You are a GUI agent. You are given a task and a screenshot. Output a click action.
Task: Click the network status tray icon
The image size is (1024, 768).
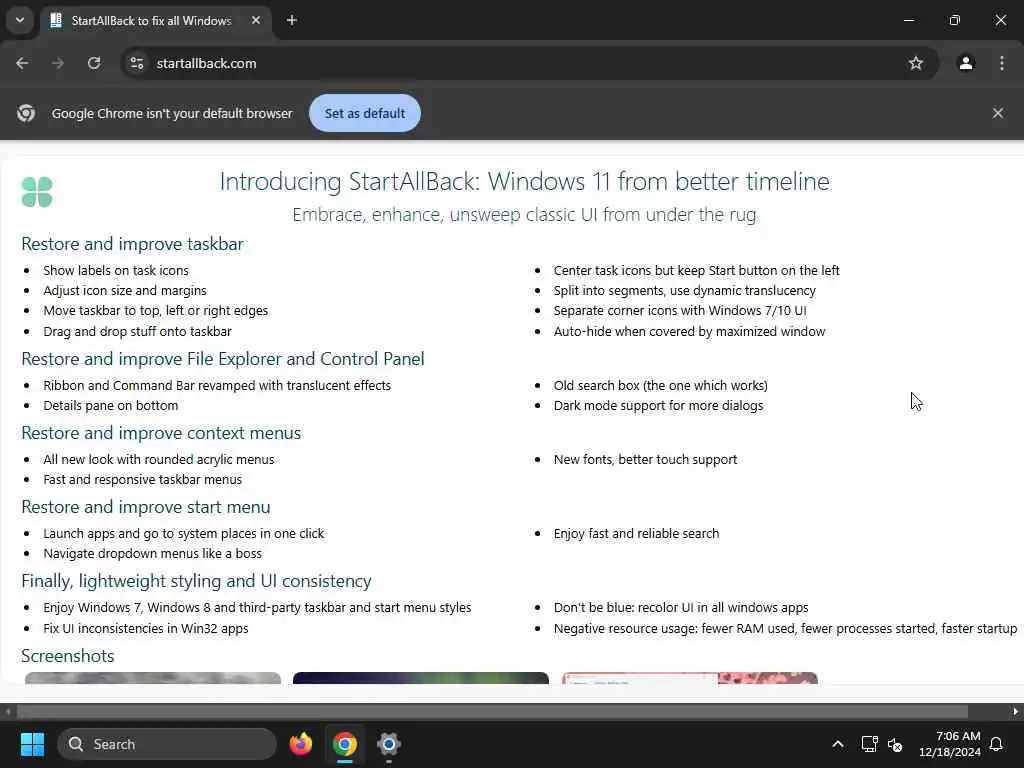pos(869,744)
